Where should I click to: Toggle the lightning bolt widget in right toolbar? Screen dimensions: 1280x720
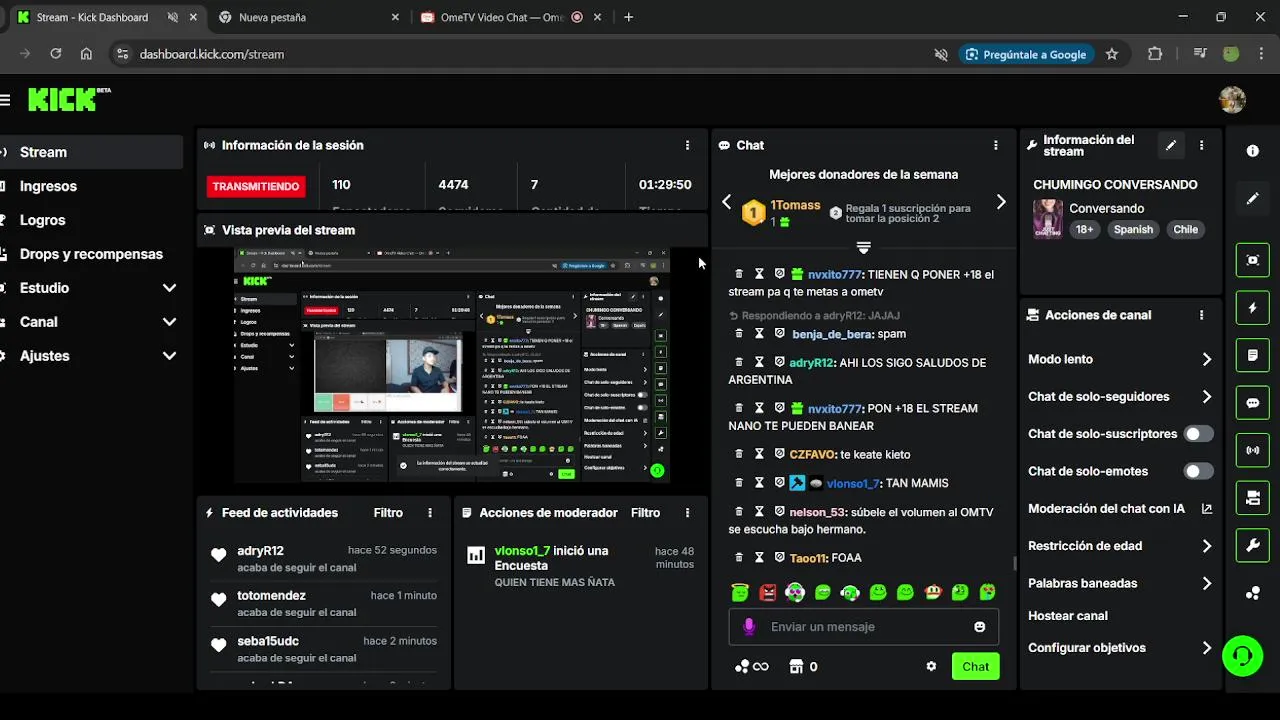[x=1253, y=308]
